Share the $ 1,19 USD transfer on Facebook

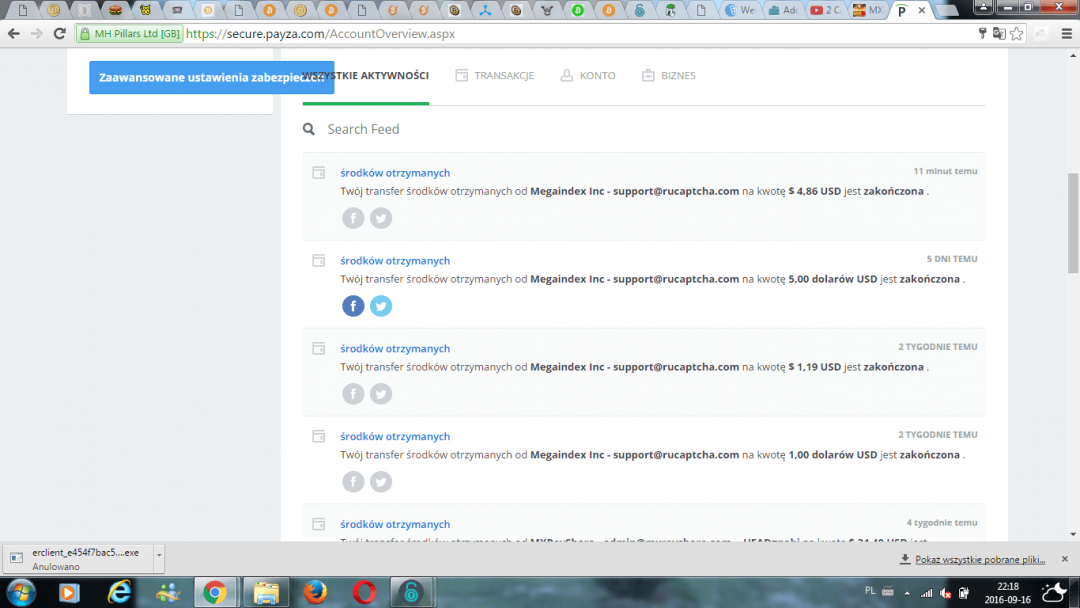point(353,394)
